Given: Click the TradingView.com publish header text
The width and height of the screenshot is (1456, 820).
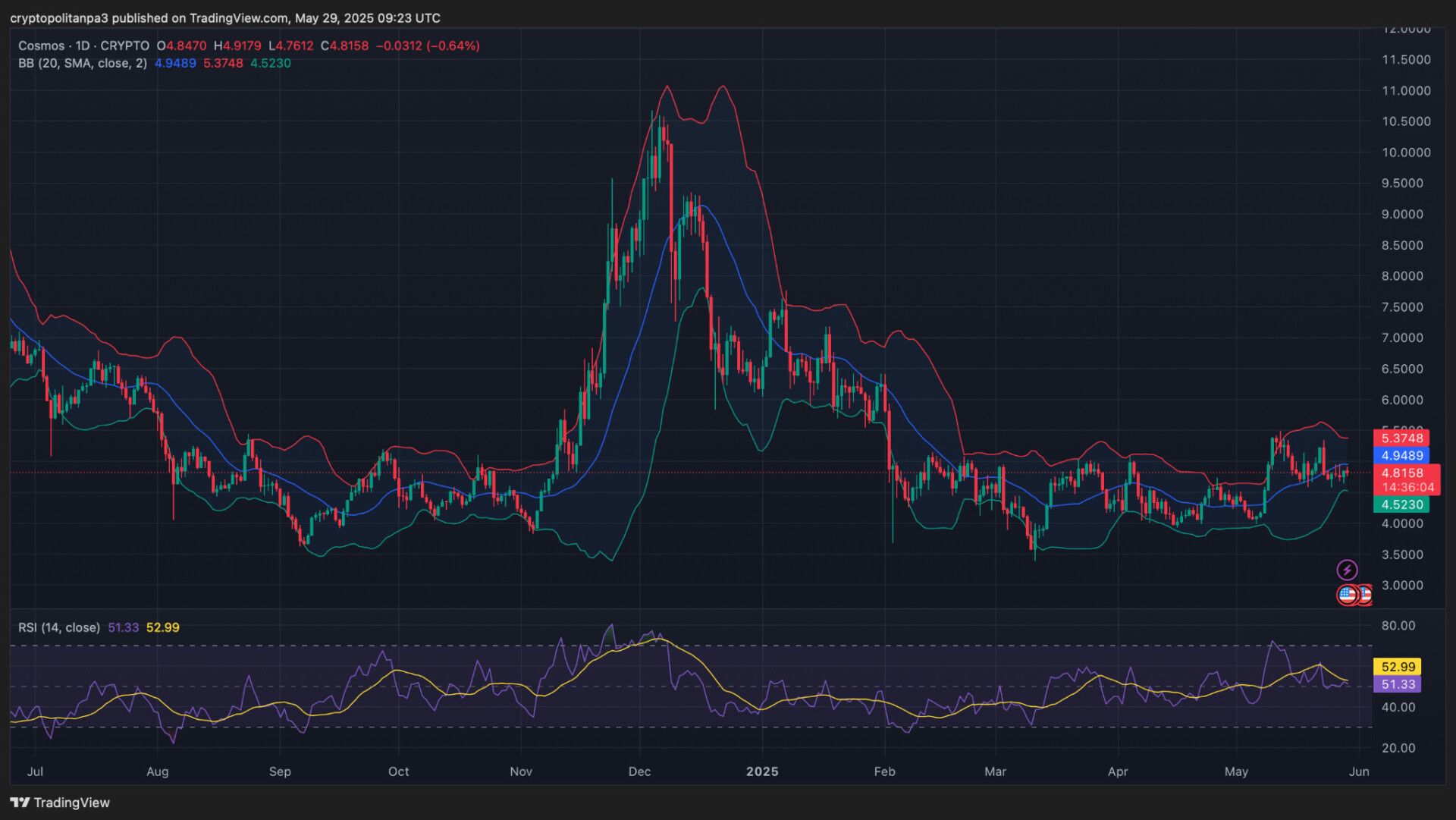Looking at the screenshot, I should coord(224,18).
